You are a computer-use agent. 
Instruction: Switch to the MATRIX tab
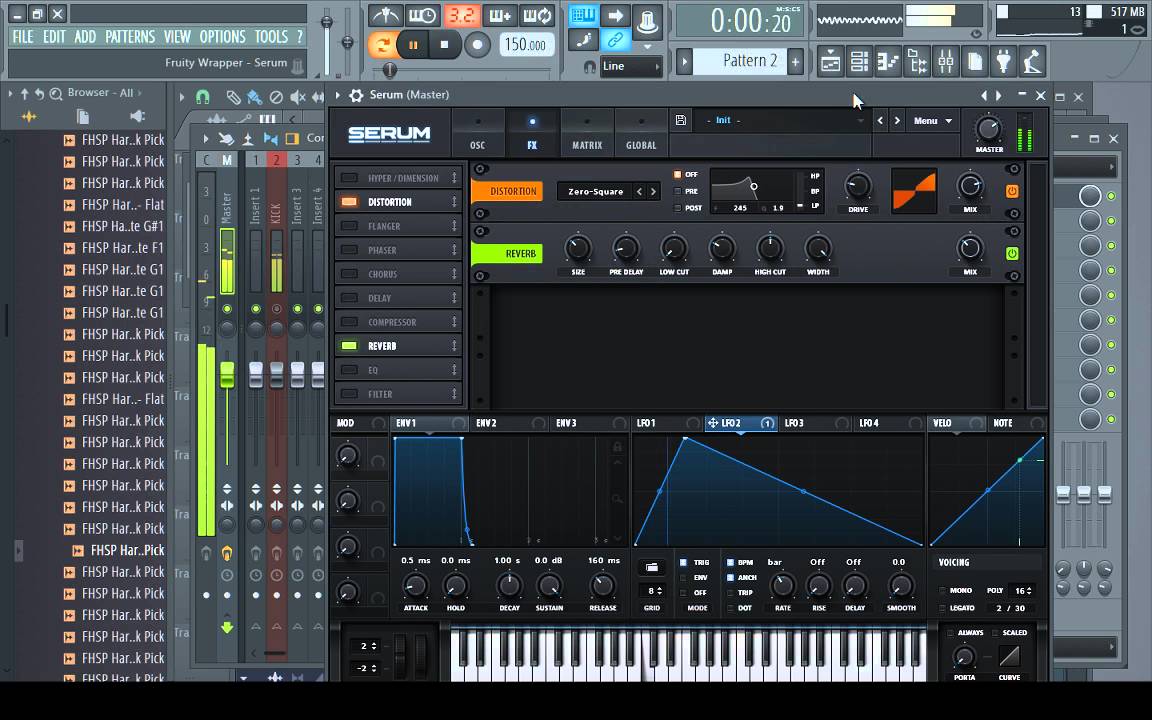(587, 133)
